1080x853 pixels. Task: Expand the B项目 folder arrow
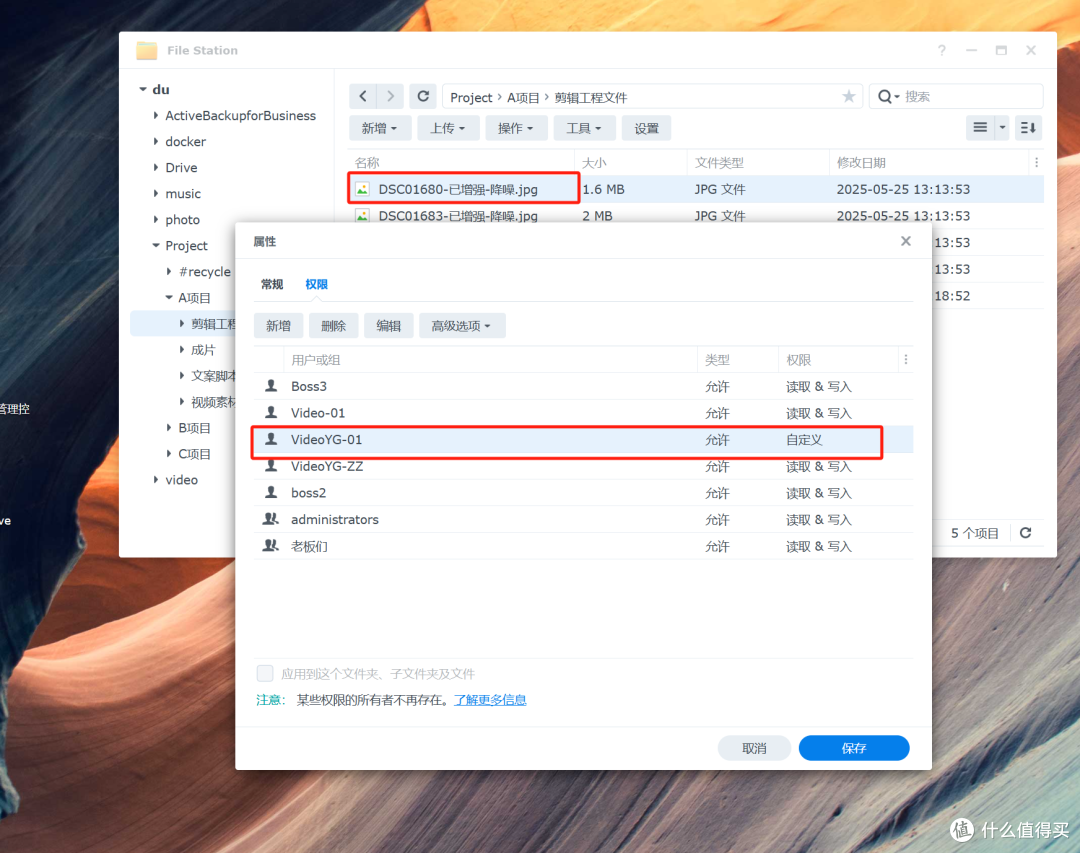tap(169, 428)
